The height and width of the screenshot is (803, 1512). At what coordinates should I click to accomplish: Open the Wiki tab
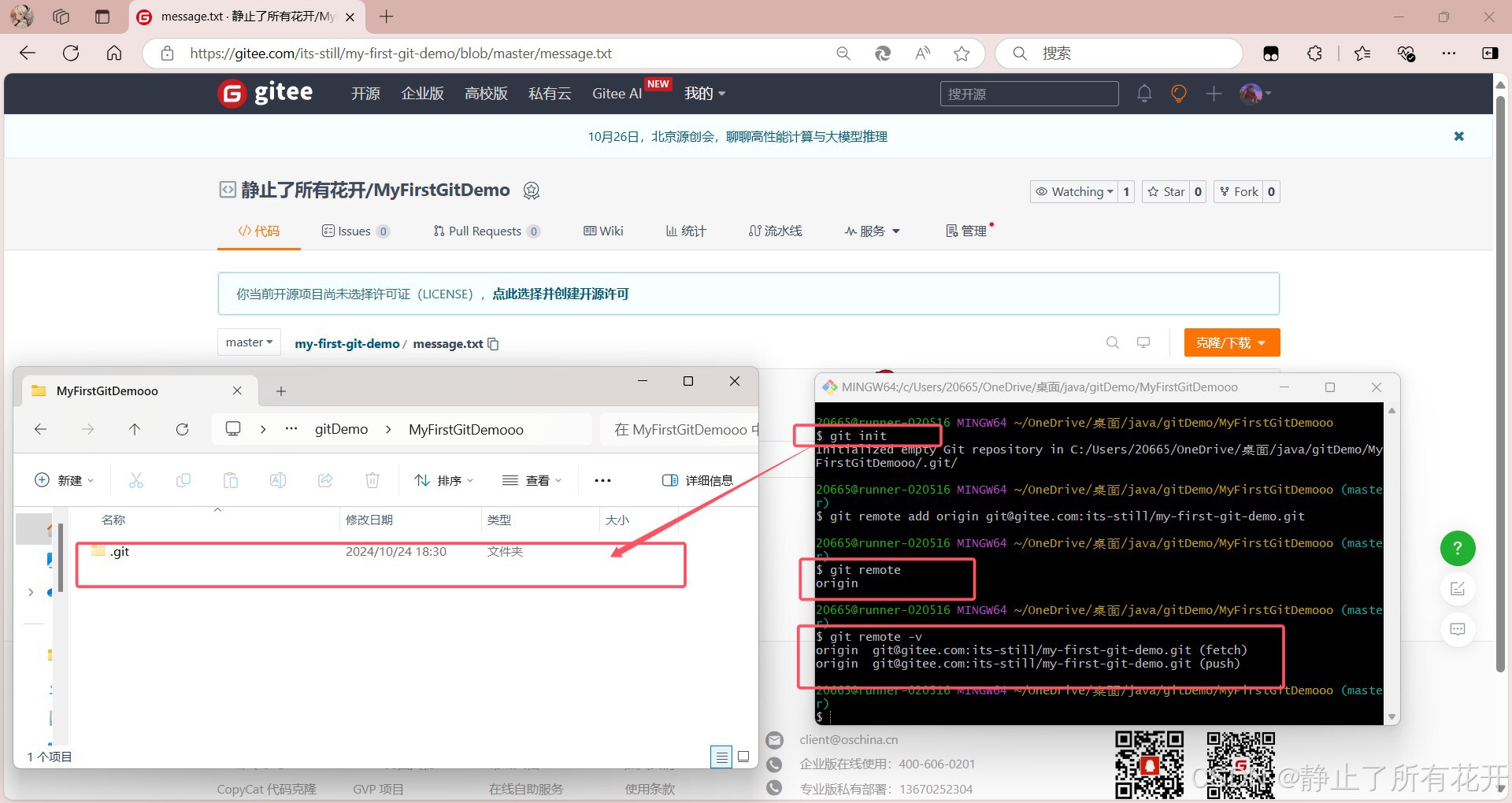603,231
